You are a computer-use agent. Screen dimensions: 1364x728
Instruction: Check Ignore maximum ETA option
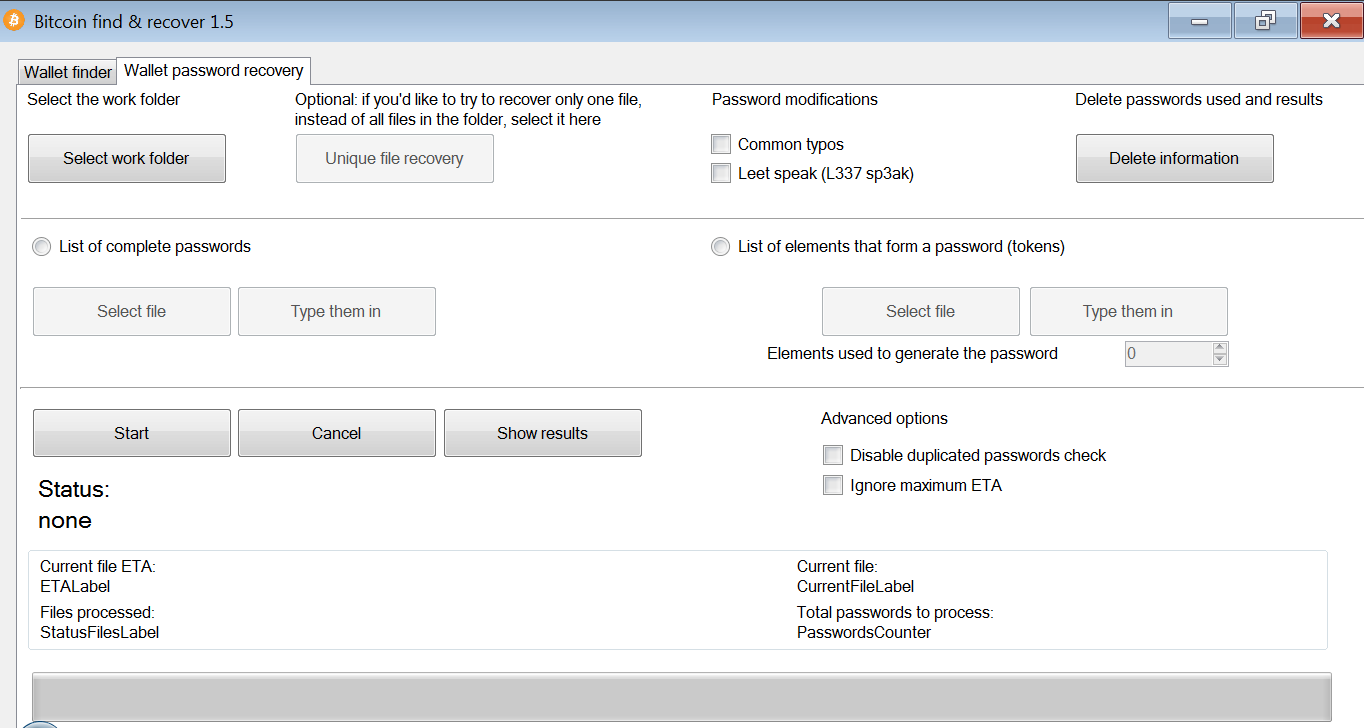(x=833, y=485)
